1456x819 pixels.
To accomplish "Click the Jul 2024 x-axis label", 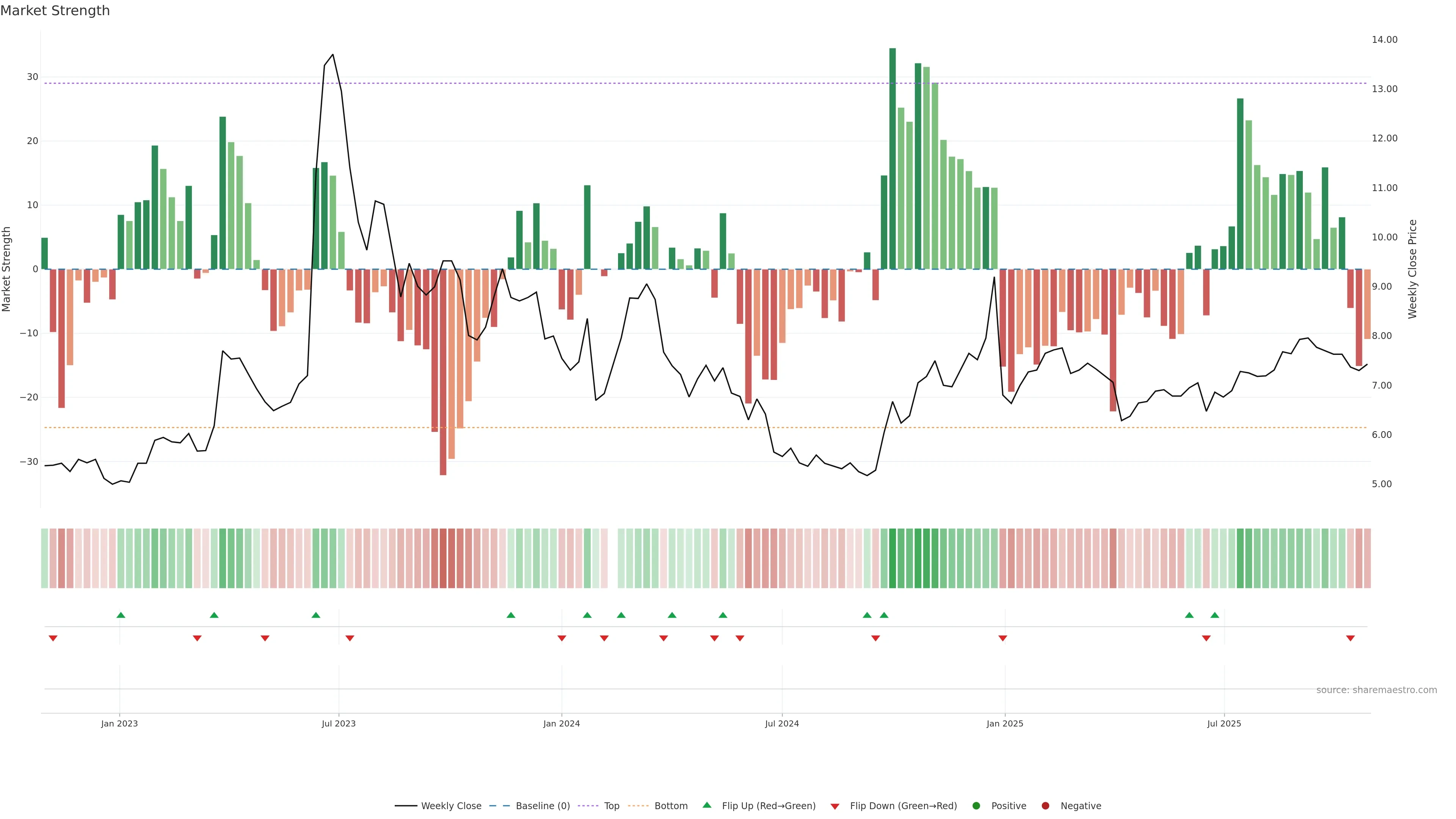I will (x=782, y=723).
